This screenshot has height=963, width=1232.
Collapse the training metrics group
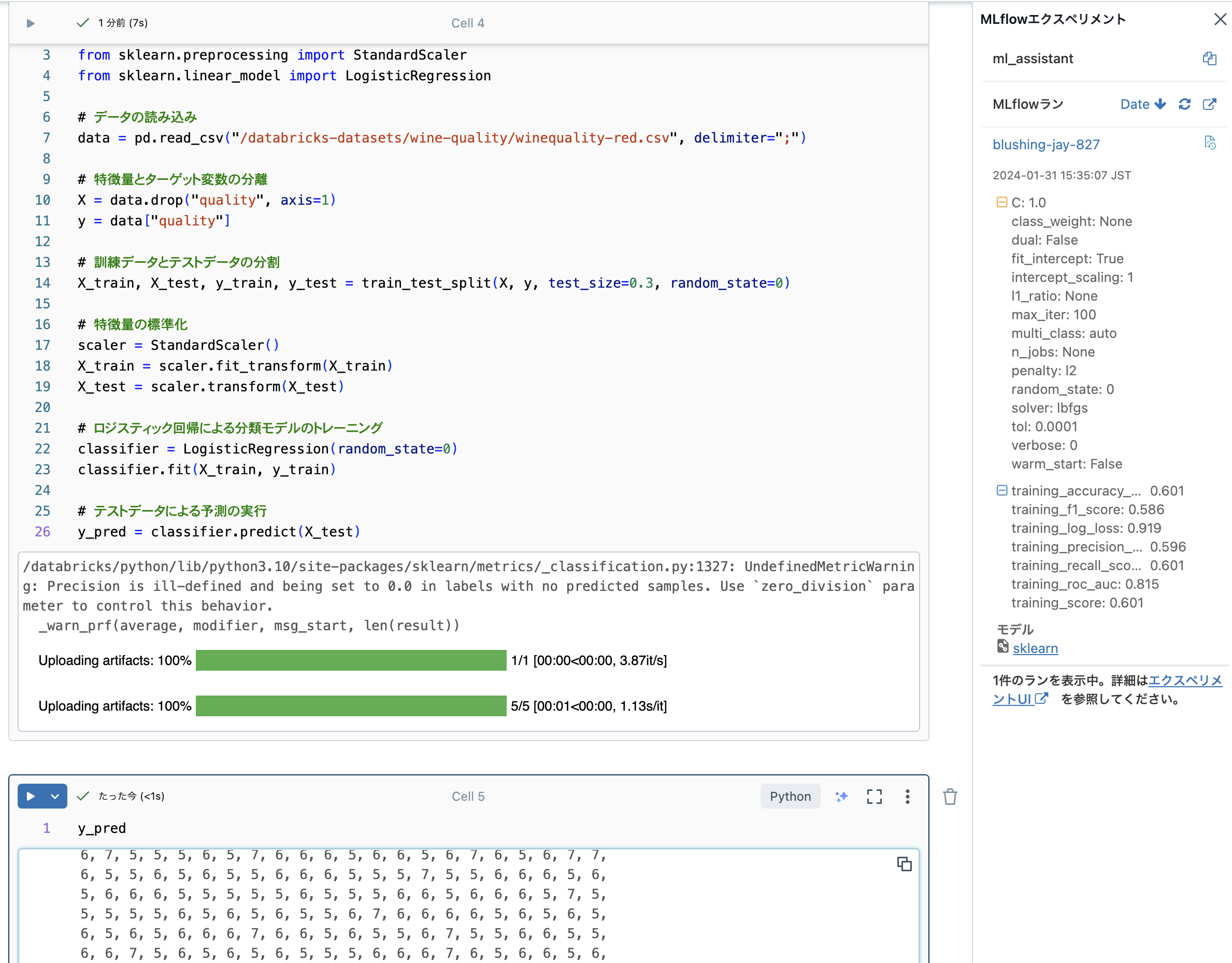point(1002,490)
